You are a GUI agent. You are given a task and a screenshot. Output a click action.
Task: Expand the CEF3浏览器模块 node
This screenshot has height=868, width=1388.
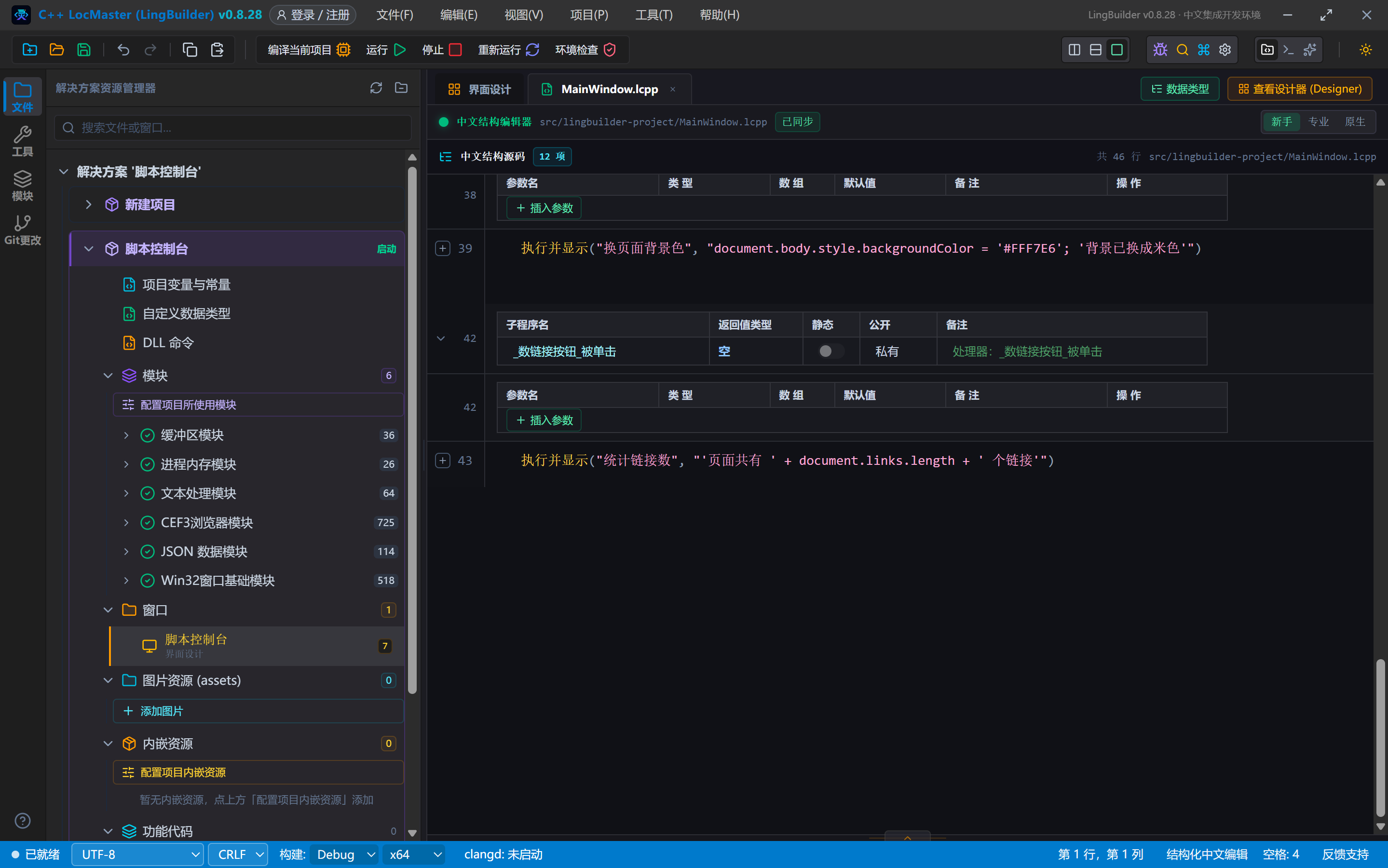click(126, 522)
